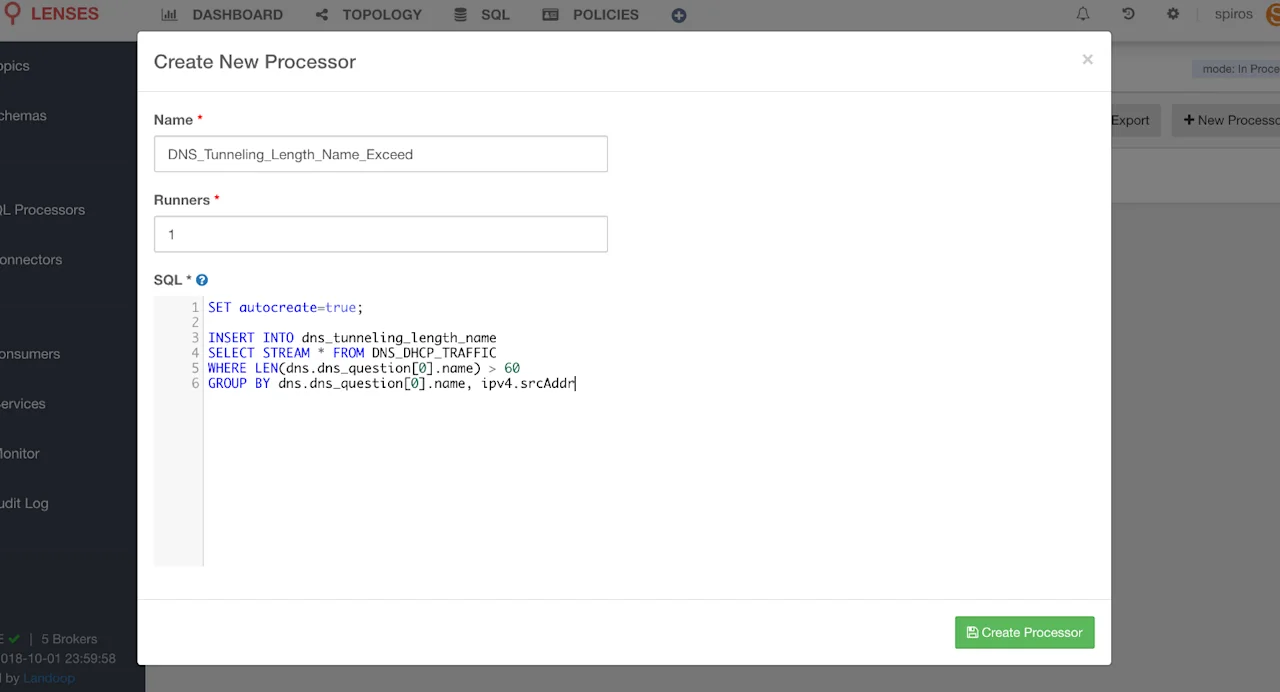Screen dimensions: 1280x692
Task: Open Services in the sidebar
Action: point(23,404)
